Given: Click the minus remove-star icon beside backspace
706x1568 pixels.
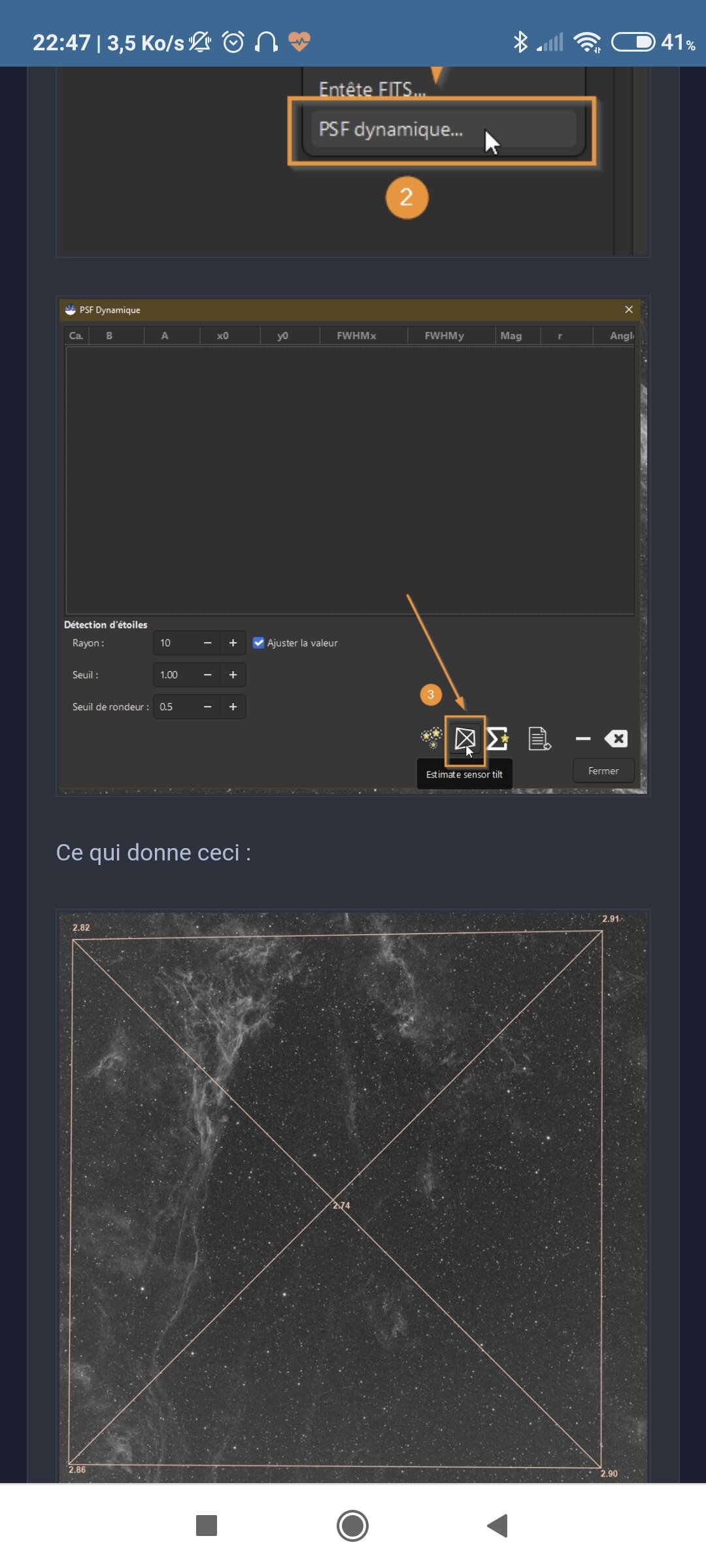Looking at the screenshot, I should click(x=583, y=739).
